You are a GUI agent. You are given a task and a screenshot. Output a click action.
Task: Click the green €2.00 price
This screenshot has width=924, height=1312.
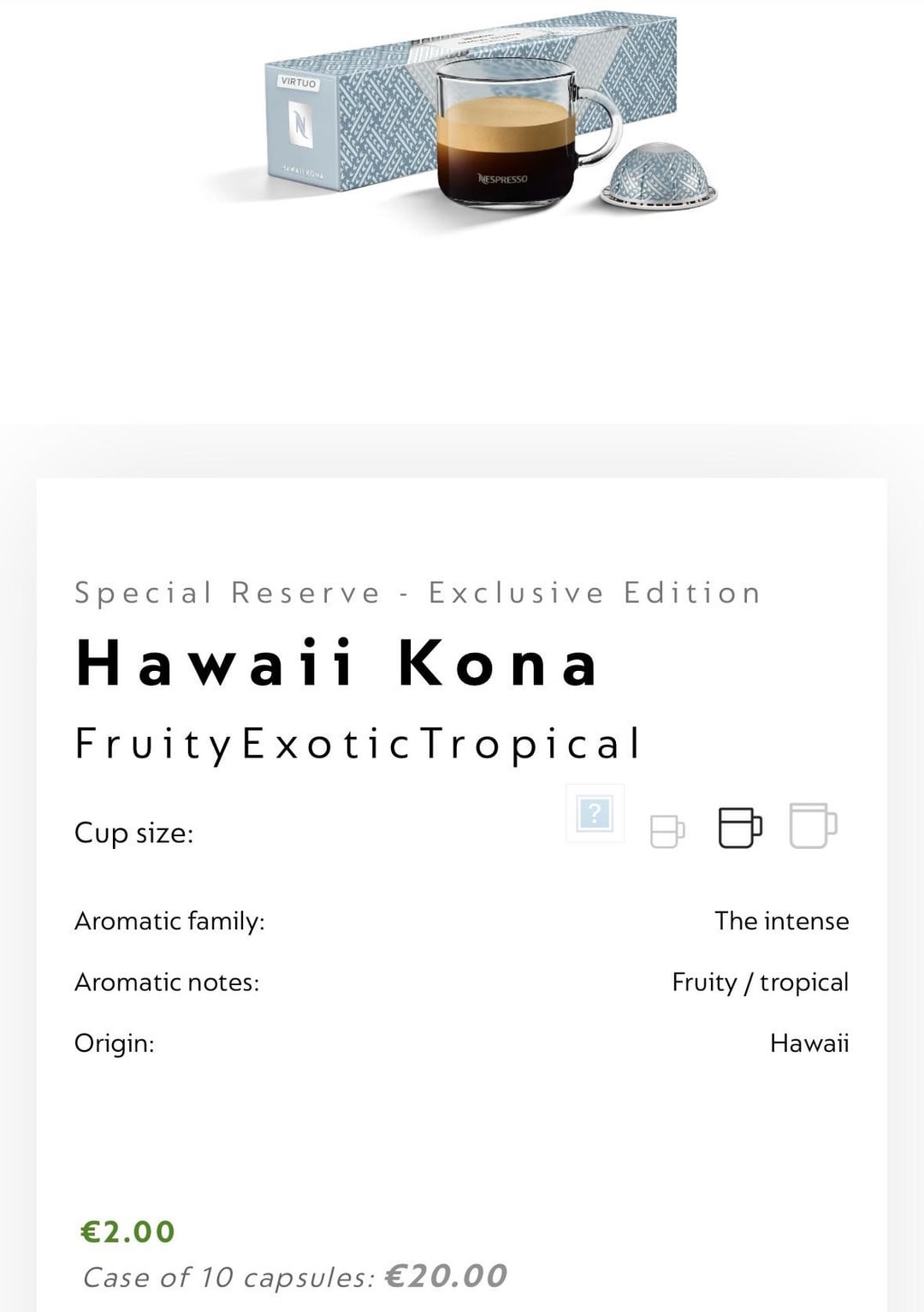[127, 1232]
